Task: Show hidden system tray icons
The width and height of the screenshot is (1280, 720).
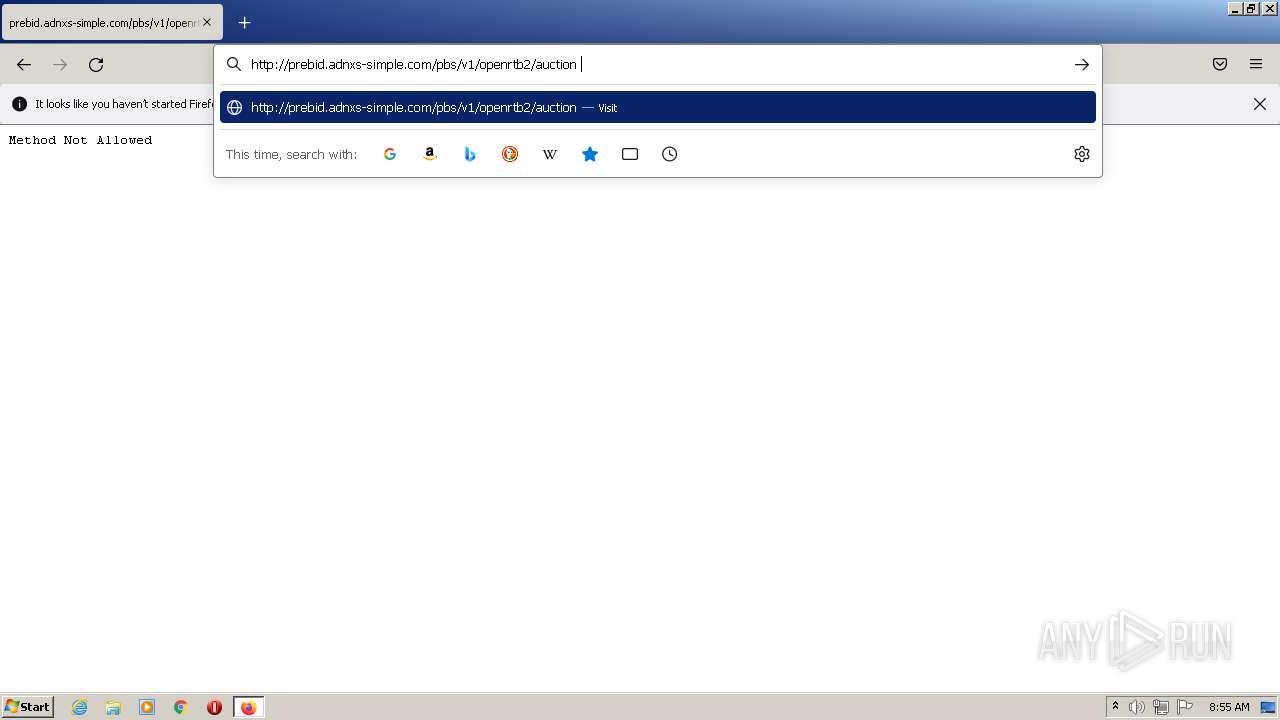Action: [1115, 707]
